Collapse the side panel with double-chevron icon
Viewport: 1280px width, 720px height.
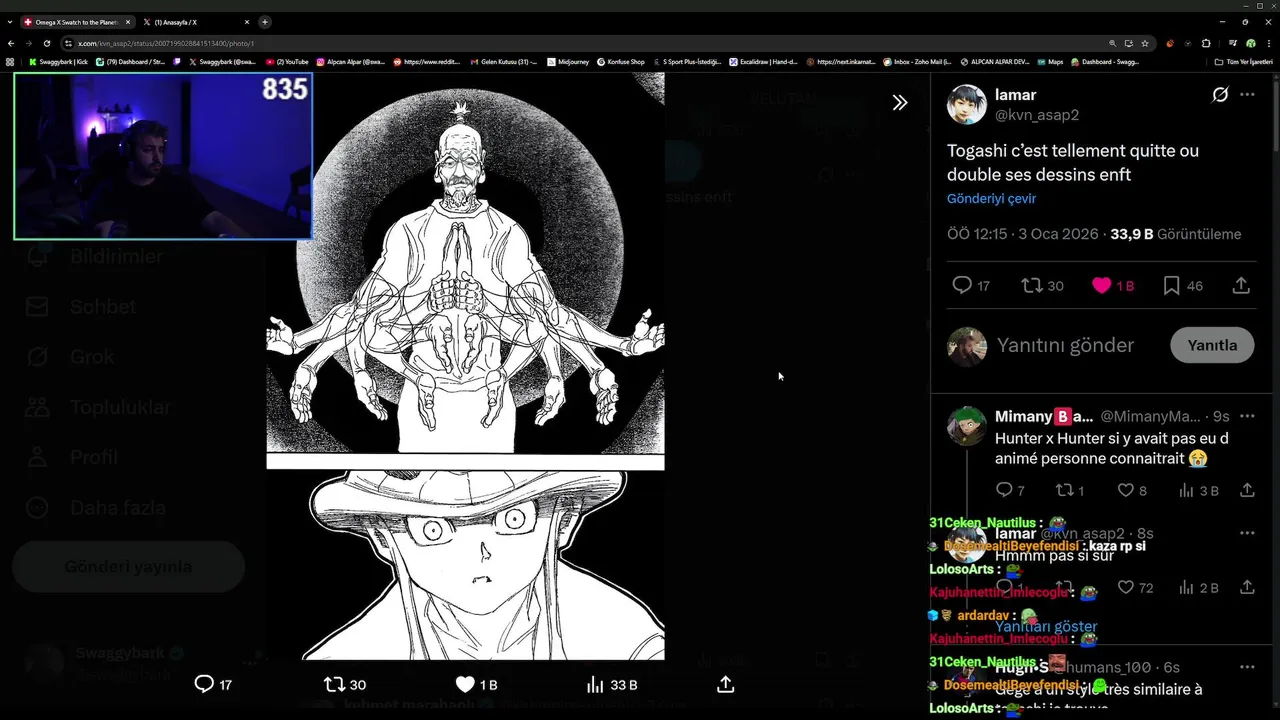point(900,102)
